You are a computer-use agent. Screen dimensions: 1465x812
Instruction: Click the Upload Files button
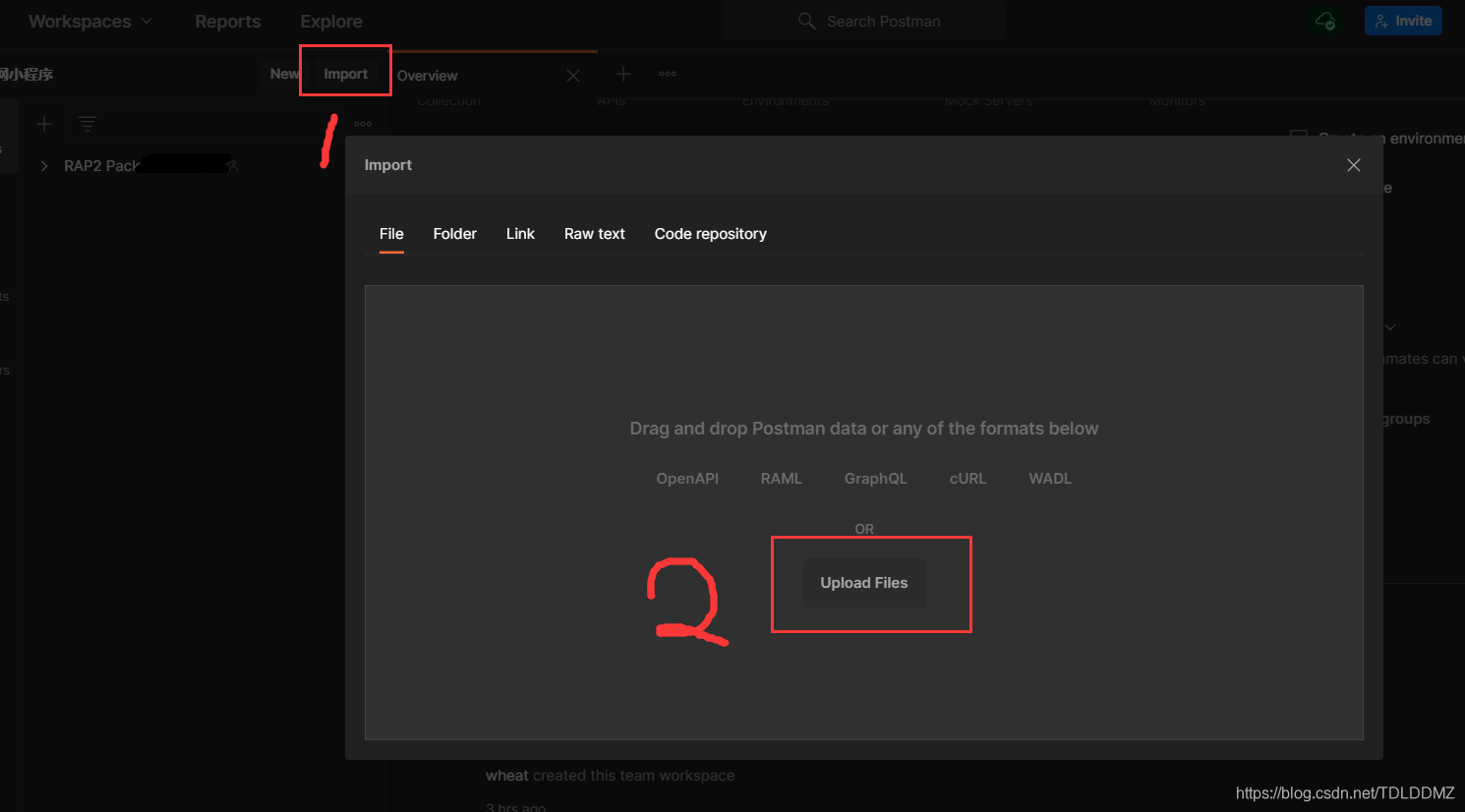864,583
